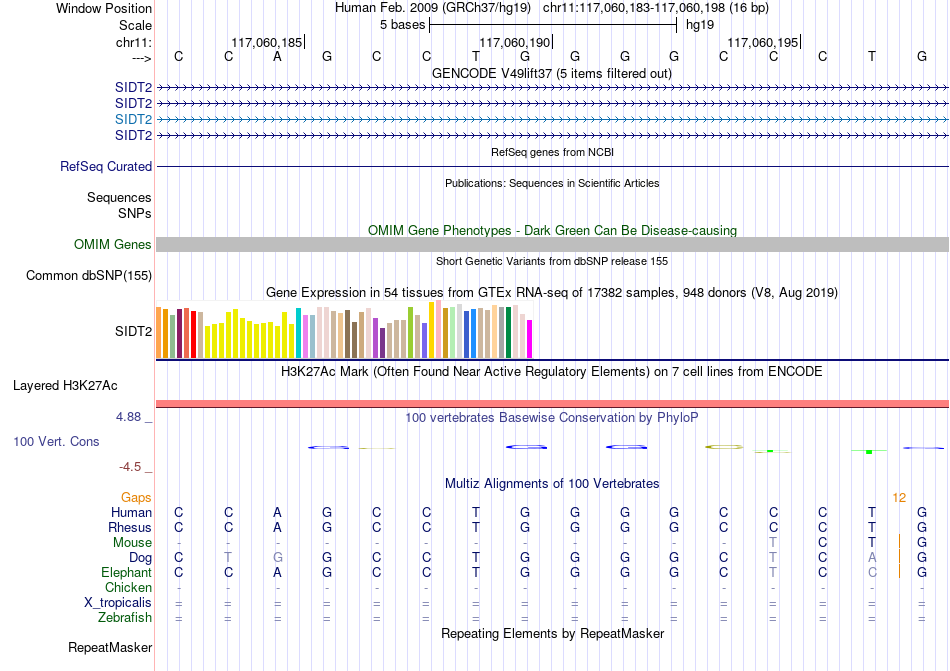Click the gray OMIM Genes bar
950x671 pixels.
552,245
